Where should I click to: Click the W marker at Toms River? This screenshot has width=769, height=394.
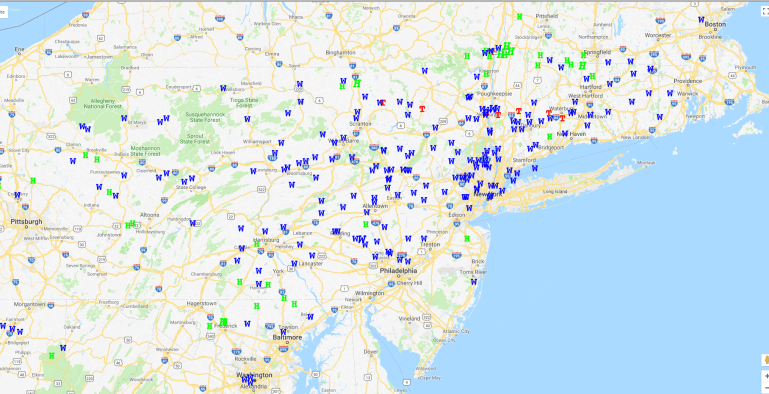(x=474, y=282)
